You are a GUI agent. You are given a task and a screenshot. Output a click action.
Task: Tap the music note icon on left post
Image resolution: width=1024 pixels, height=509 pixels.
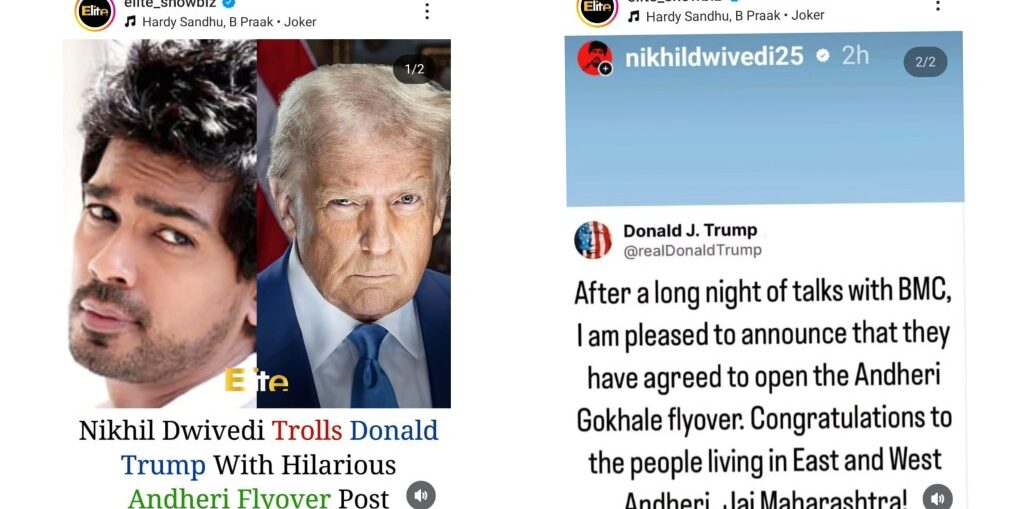click(130, 22)
